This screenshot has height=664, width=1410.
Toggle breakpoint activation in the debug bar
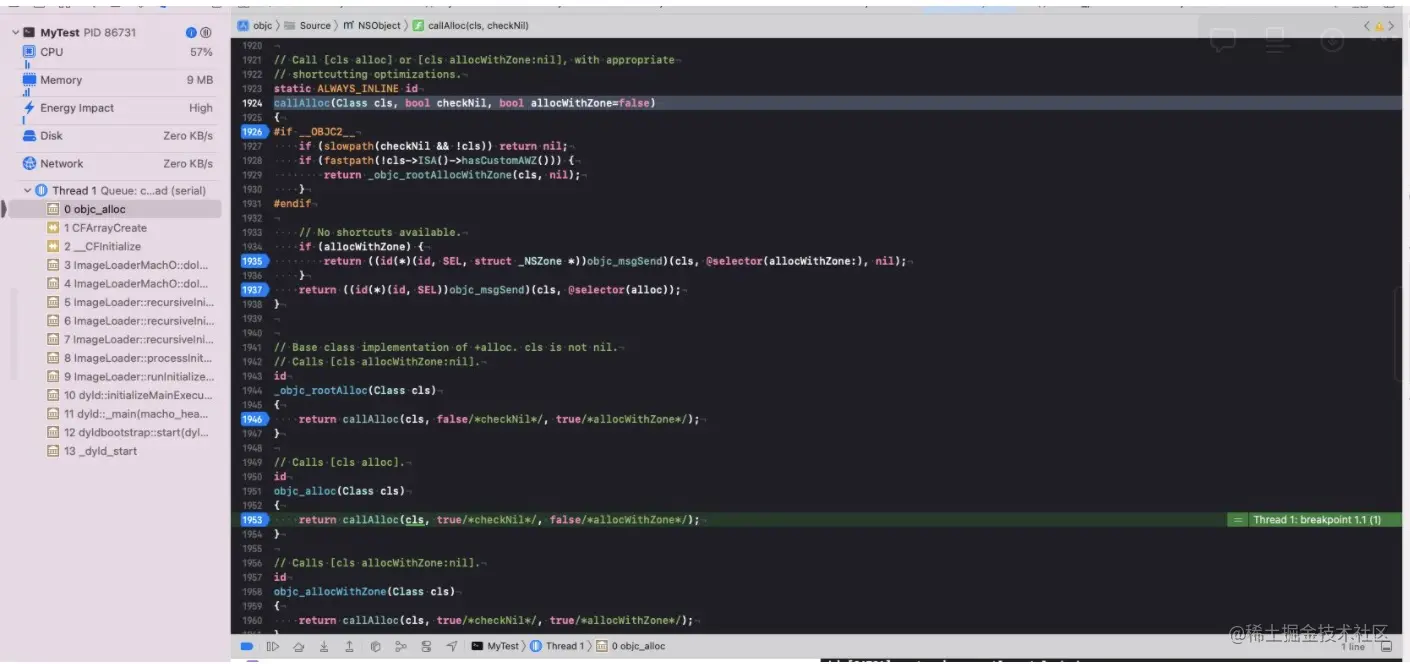tap(246, 645)
